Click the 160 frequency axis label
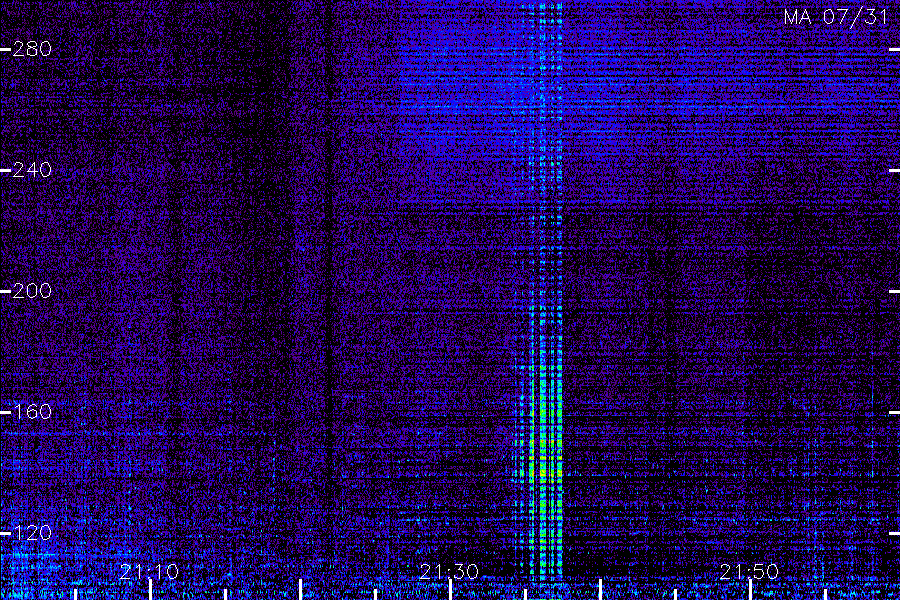 (x=32, y=412)
